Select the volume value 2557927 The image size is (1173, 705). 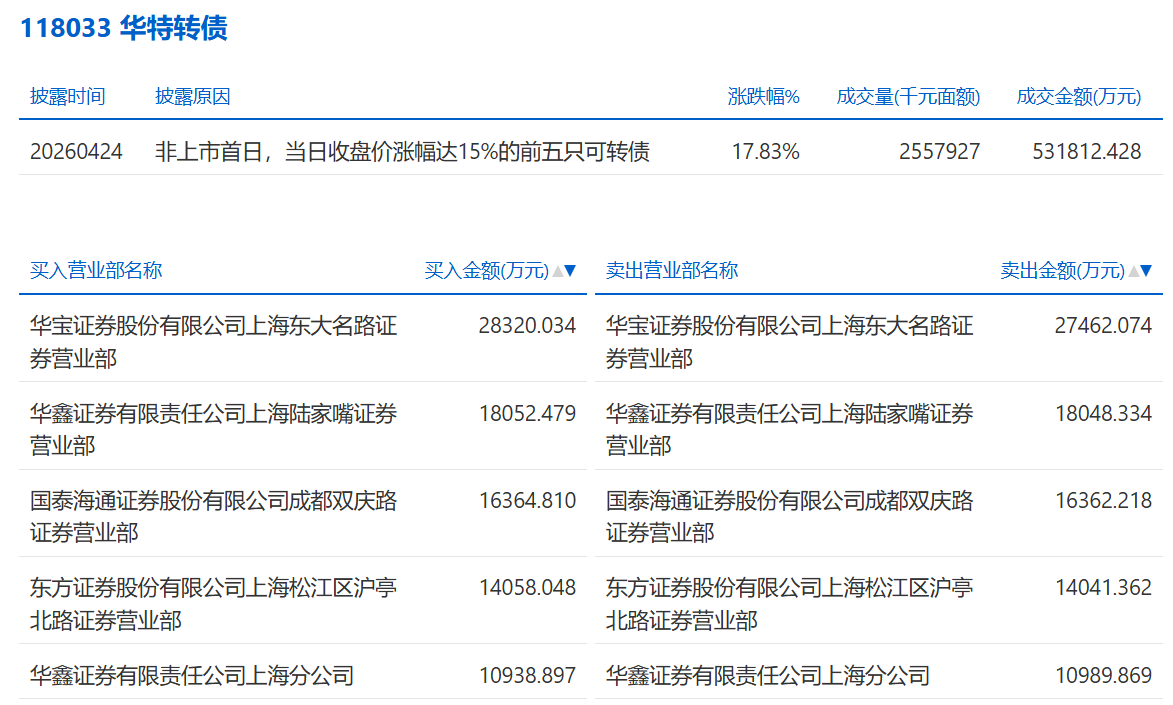pos(940,152)
